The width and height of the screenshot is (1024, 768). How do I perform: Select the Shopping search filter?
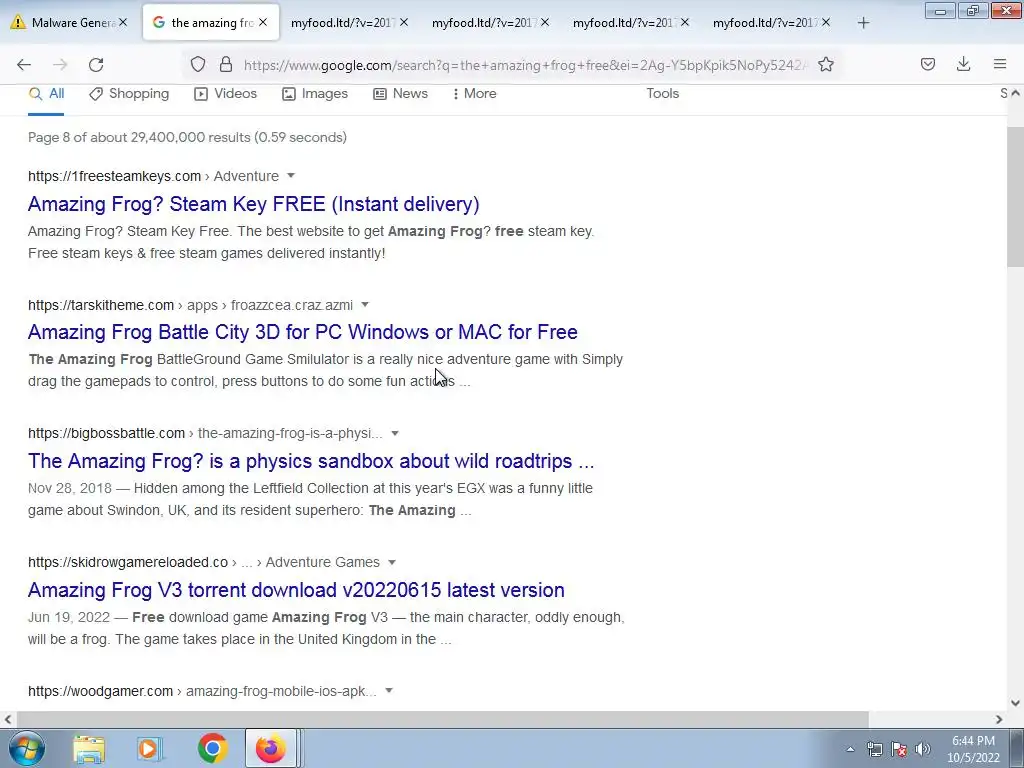[129, 93]
